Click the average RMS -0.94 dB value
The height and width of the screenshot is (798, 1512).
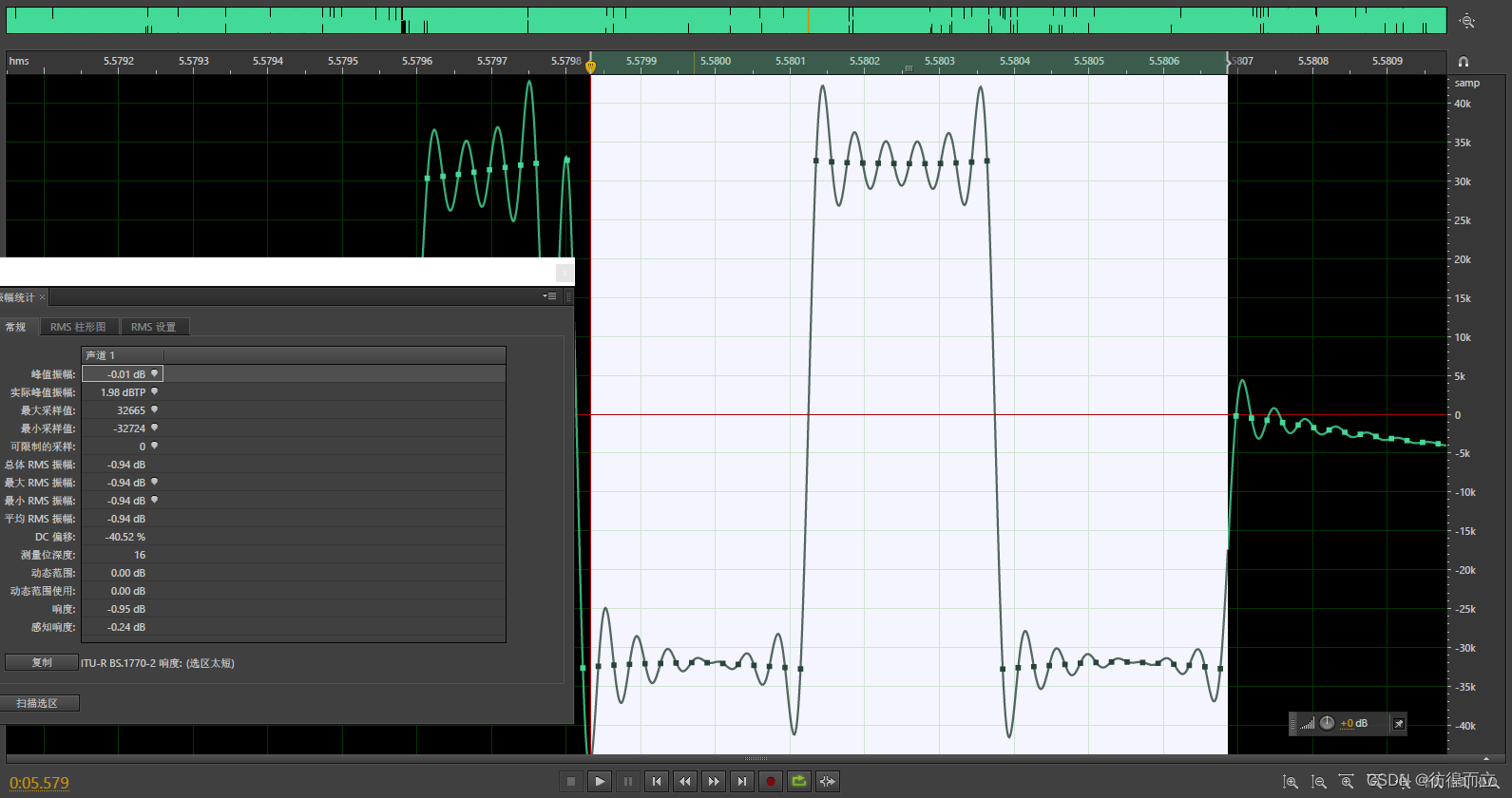pyautogui.click(x=126, y=519)
